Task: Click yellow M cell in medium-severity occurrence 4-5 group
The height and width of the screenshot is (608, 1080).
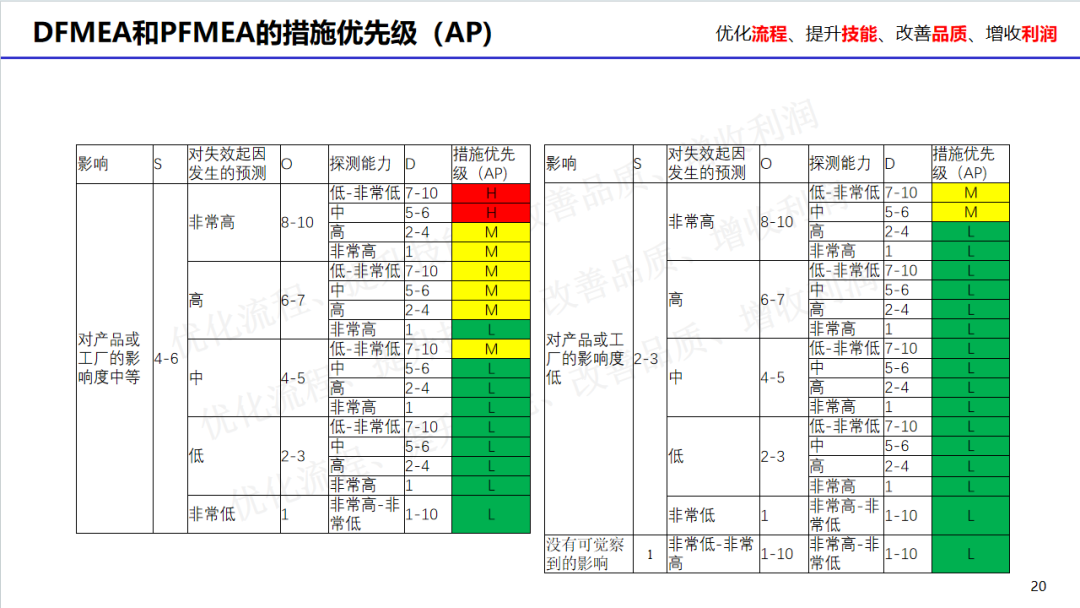Action: pyautogui.click(x=491, y=349)
